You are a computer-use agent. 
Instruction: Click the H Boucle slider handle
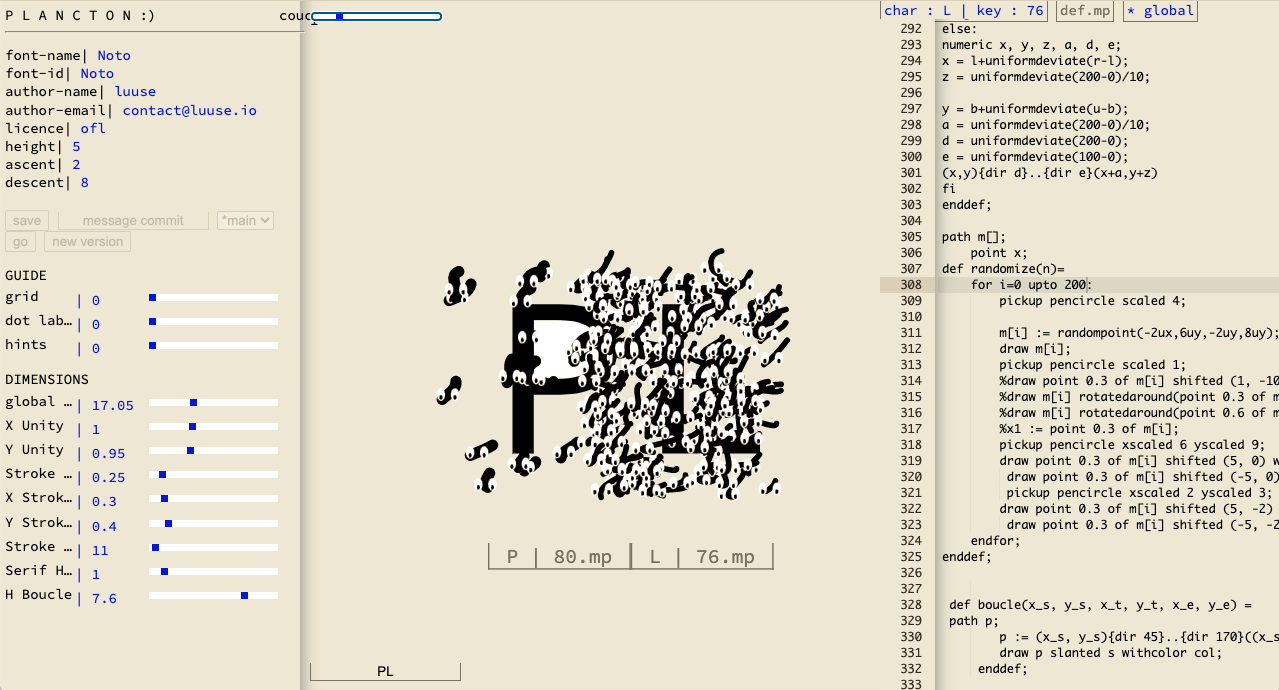pyautogui.click(x=244, y=595)
